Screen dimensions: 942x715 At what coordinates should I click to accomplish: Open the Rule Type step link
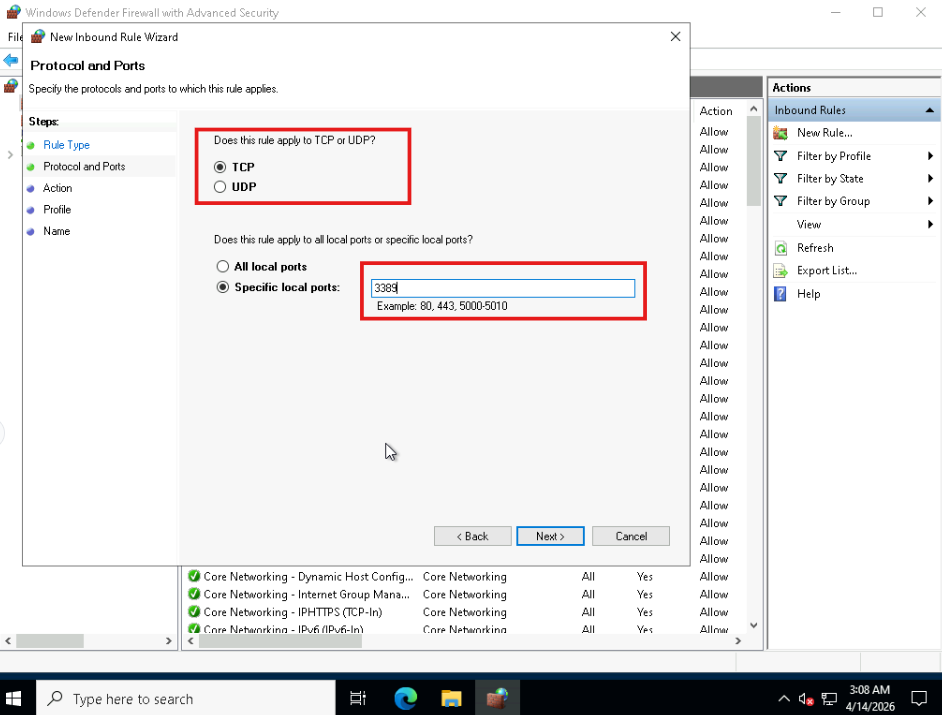click(x=66, y=145)
